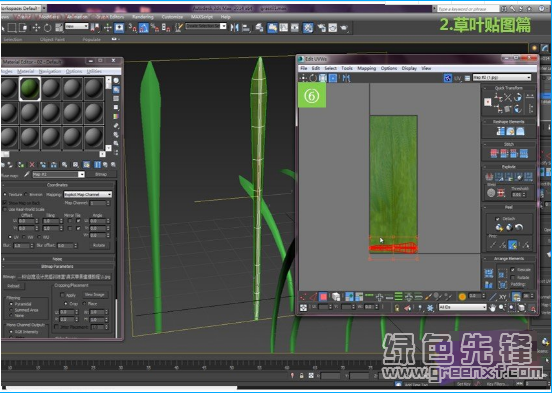Image resolution: width=552 pixels, height=393 pixels.
Task: Toggle the Detach checkbox in Peel rollout
Action: coord(497,219)
